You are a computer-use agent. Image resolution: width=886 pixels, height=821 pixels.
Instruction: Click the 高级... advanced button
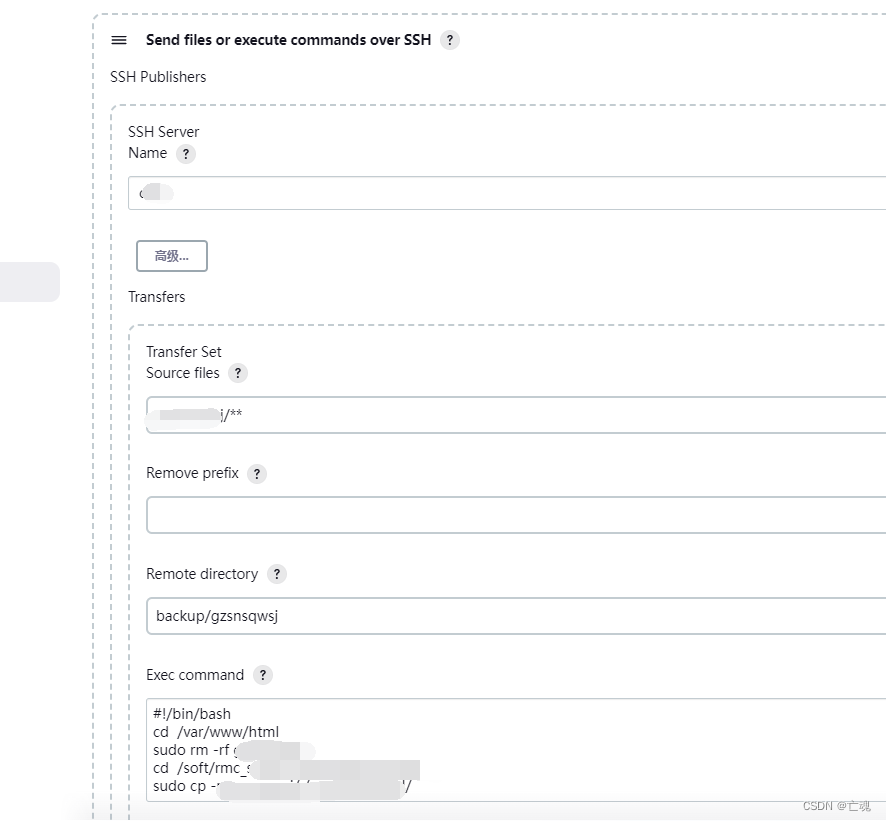click(x=172, y=256)
